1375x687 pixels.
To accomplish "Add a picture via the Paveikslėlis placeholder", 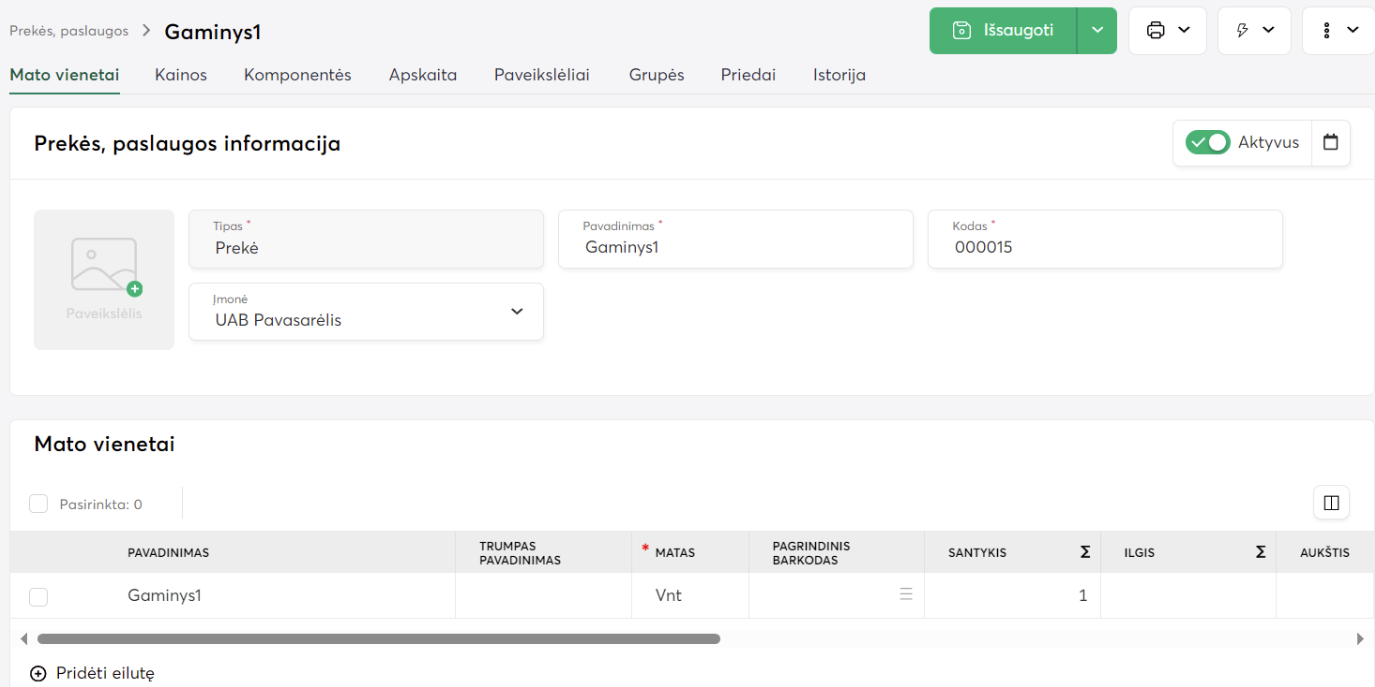I will [104, 279].
